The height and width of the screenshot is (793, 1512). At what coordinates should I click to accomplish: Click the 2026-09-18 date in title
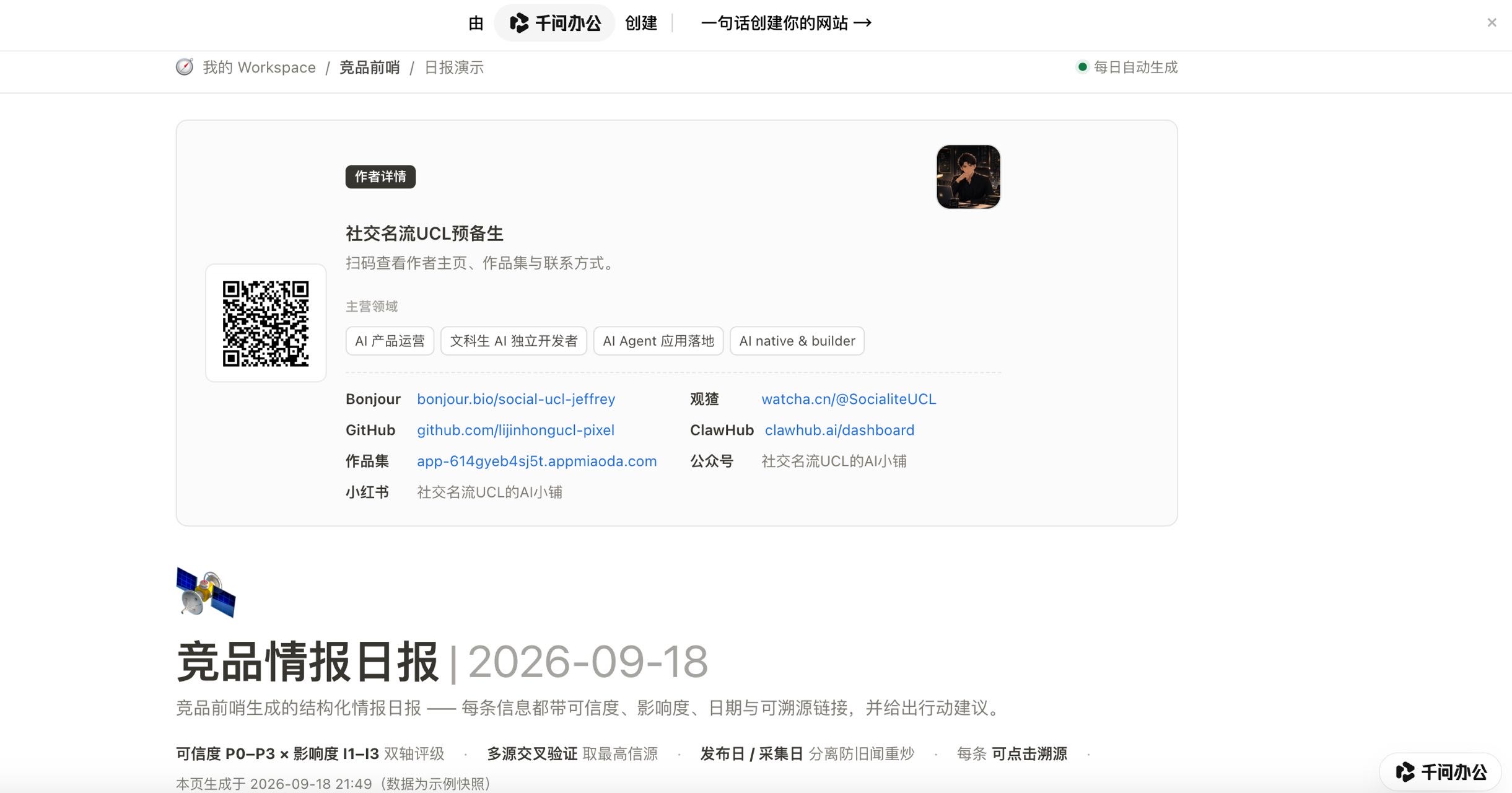pos(588,662)
